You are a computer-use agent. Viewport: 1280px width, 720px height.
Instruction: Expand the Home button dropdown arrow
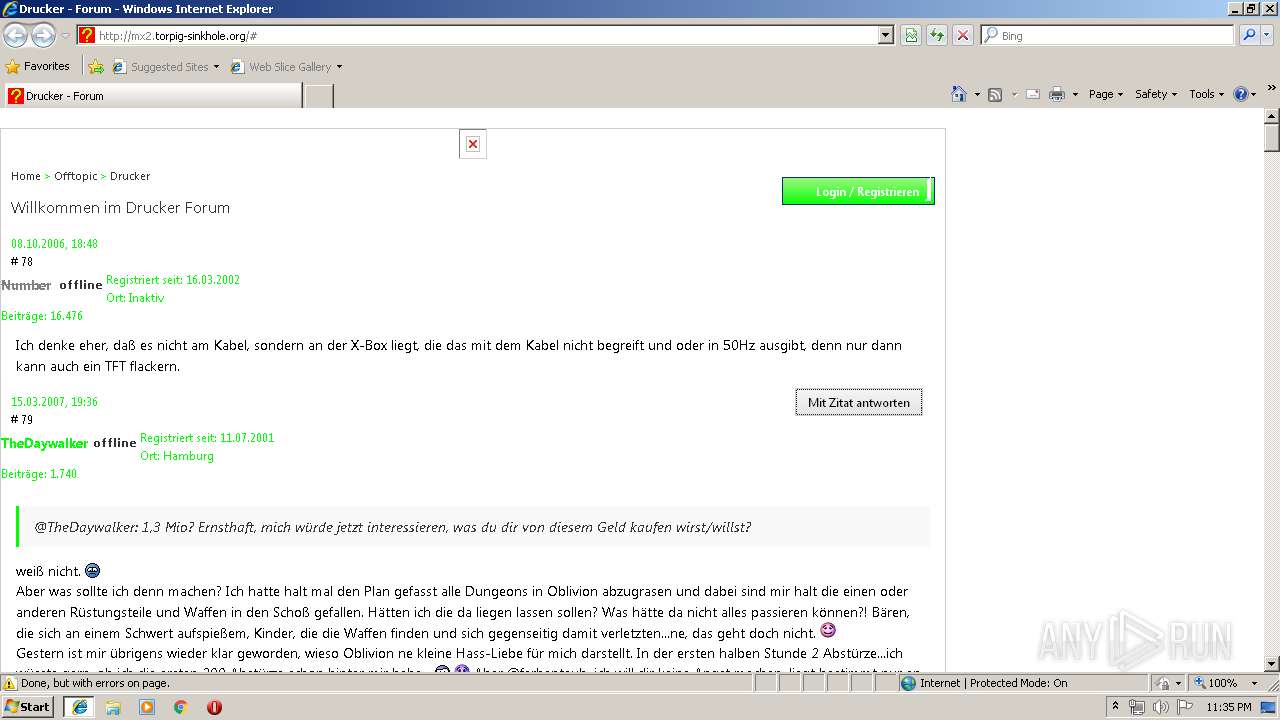(975, 95)
